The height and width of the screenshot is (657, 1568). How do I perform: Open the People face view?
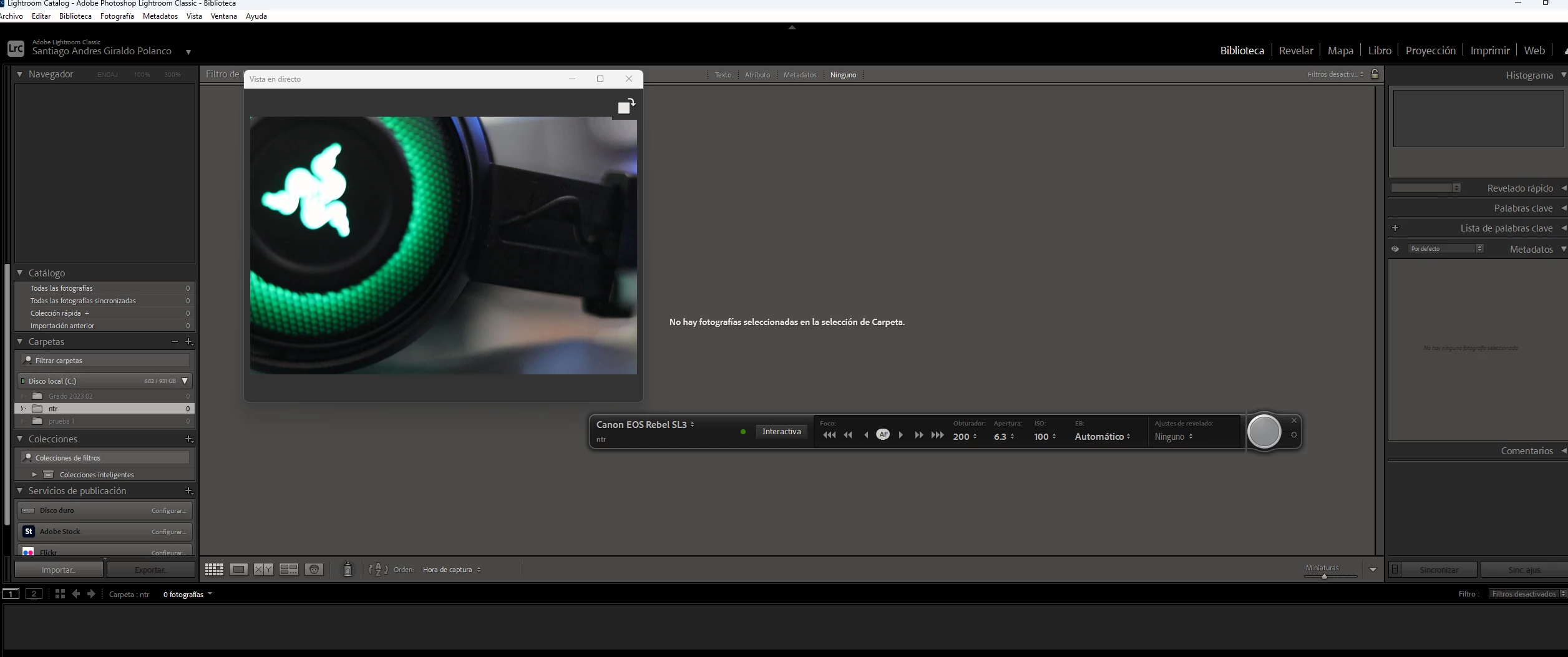314,569
